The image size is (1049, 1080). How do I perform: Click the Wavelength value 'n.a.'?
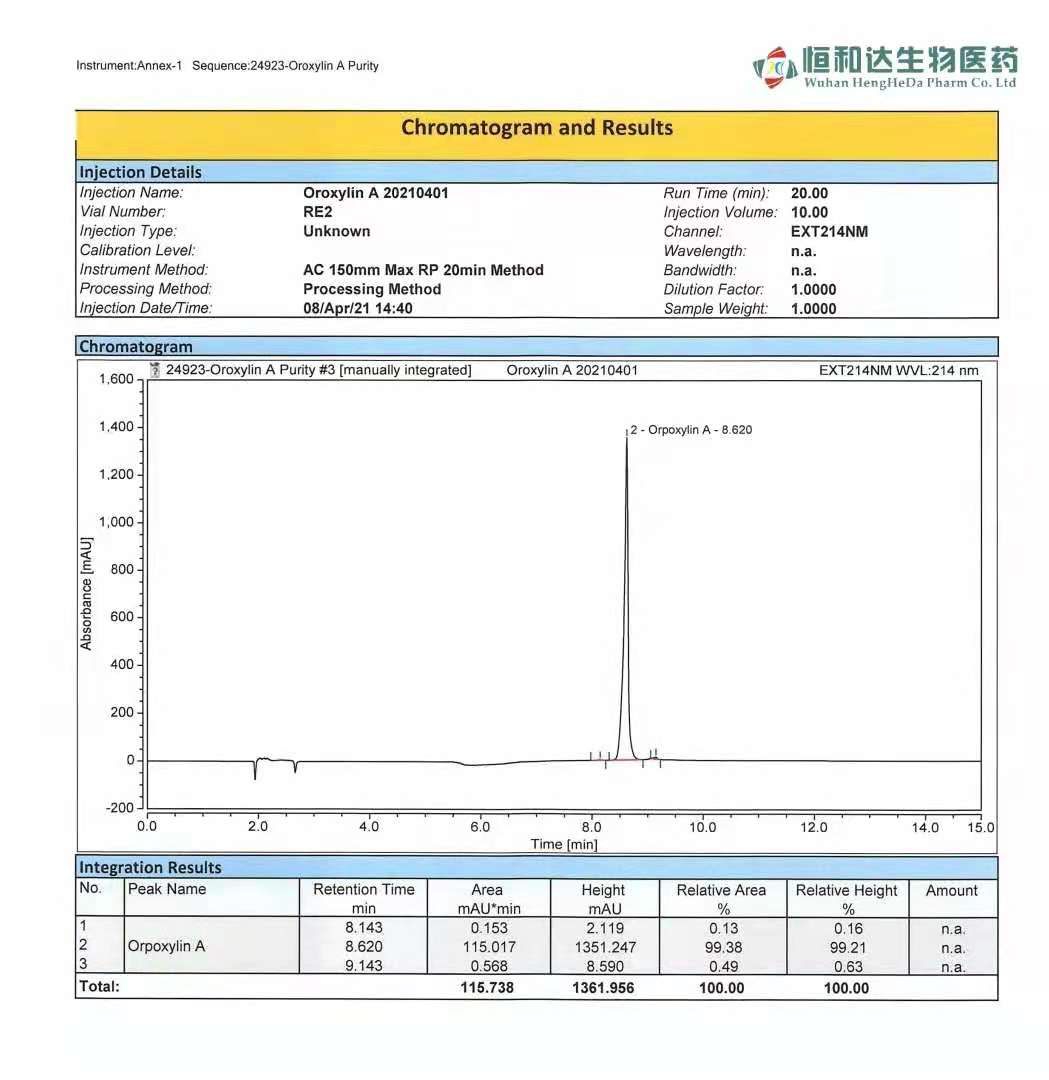803,251
